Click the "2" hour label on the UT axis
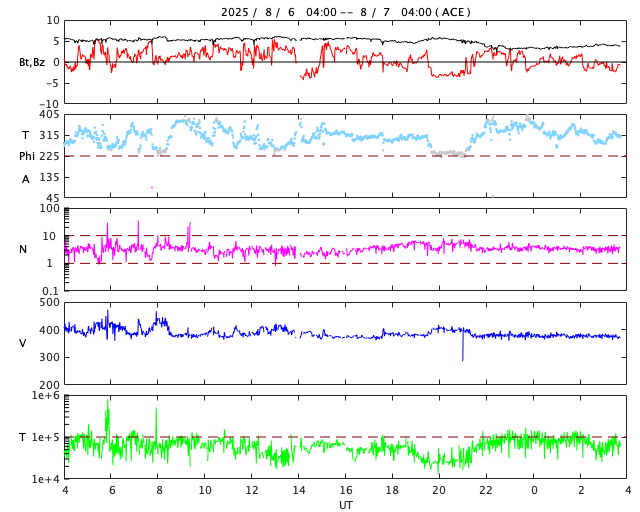This screenshot has height=512, width=640. (581, 490)
